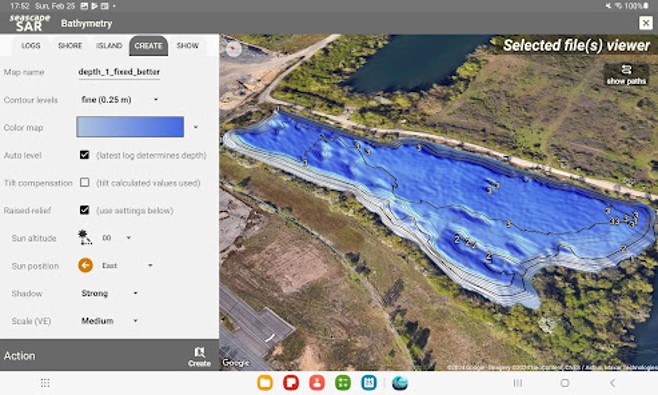
Task: Click the seascape SAR logo
Action: click(x=29, y=23)
